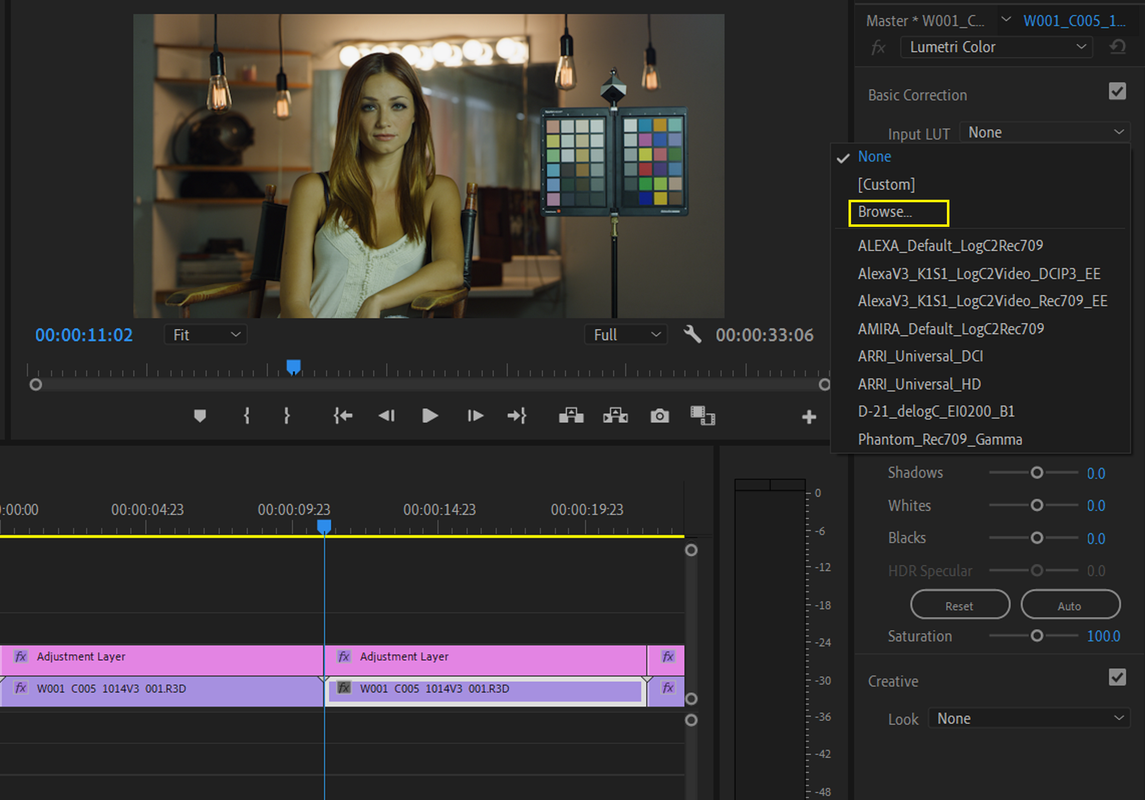Select None in the Input LUT list

pyautogui.click(x=981, y=156)
